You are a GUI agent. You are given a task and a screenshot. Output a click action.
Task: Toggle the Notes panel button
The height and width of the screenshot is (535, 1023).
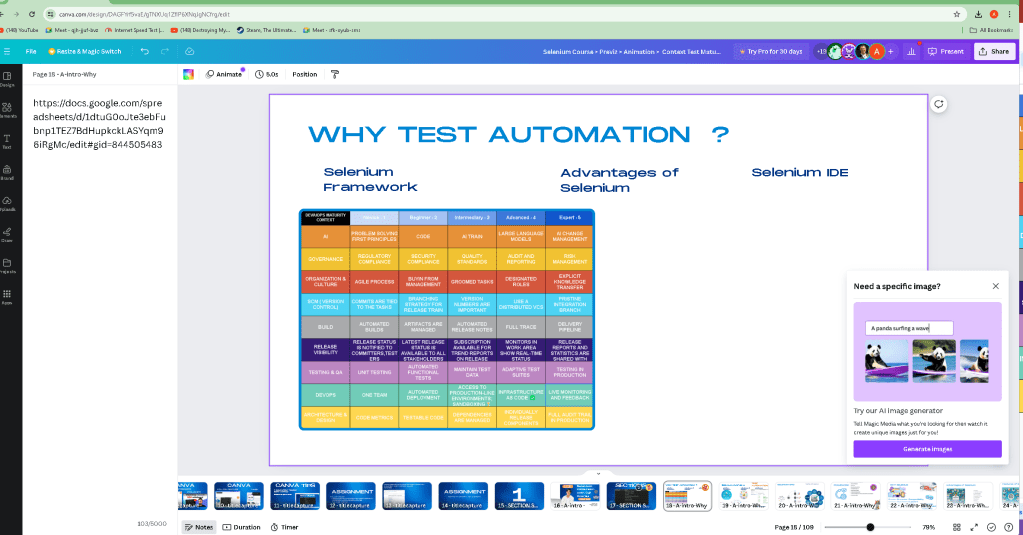pyautogui.click(x=198, y=527)
